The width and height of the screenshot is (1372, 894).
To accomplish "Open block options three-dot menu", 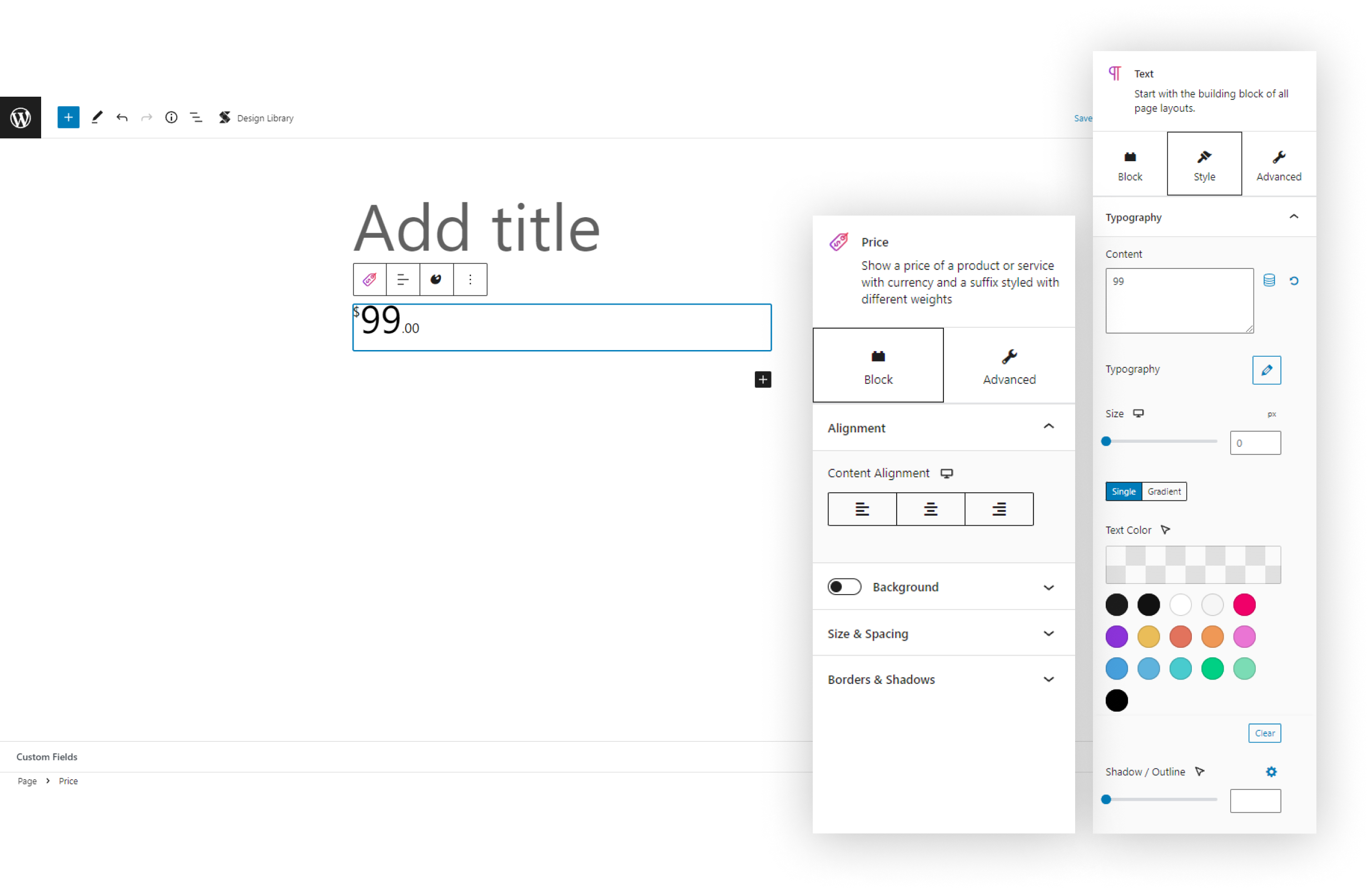I will (470, 279).
